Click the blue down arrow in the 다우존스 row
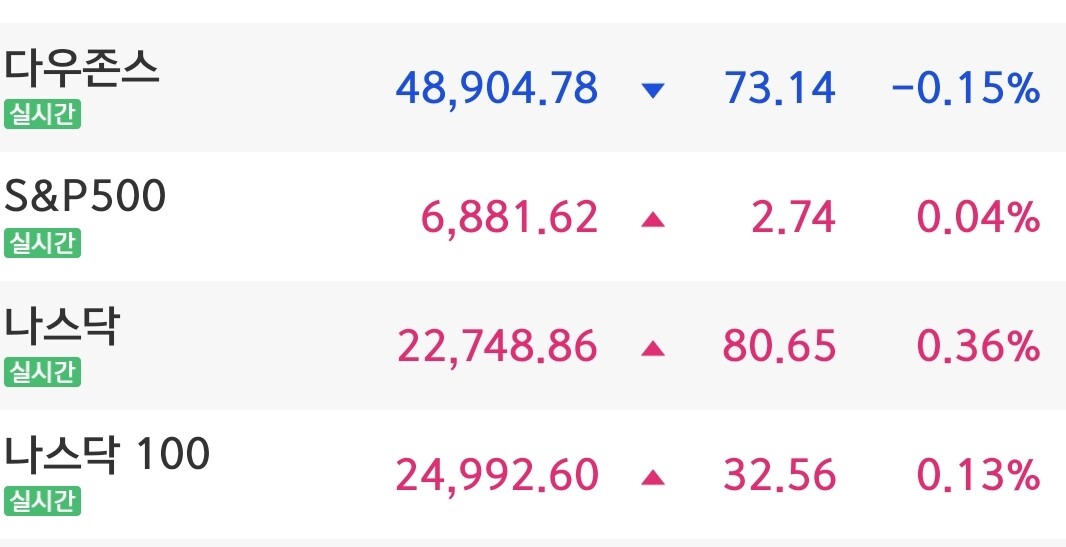Viewport: 1066px width, 547px height. coord(653,90)
